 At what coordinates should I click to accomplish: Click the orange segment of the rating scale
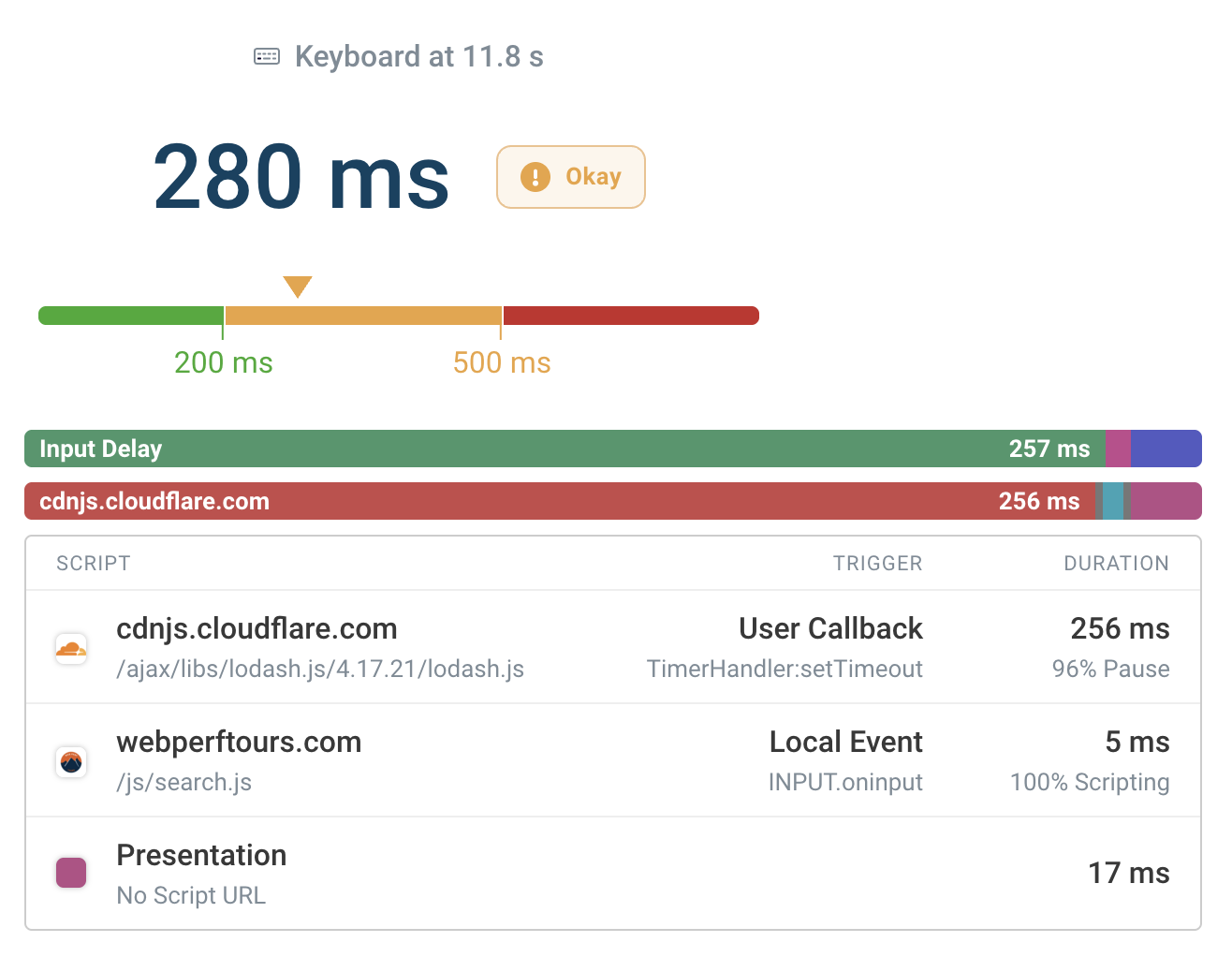[363, 316]
